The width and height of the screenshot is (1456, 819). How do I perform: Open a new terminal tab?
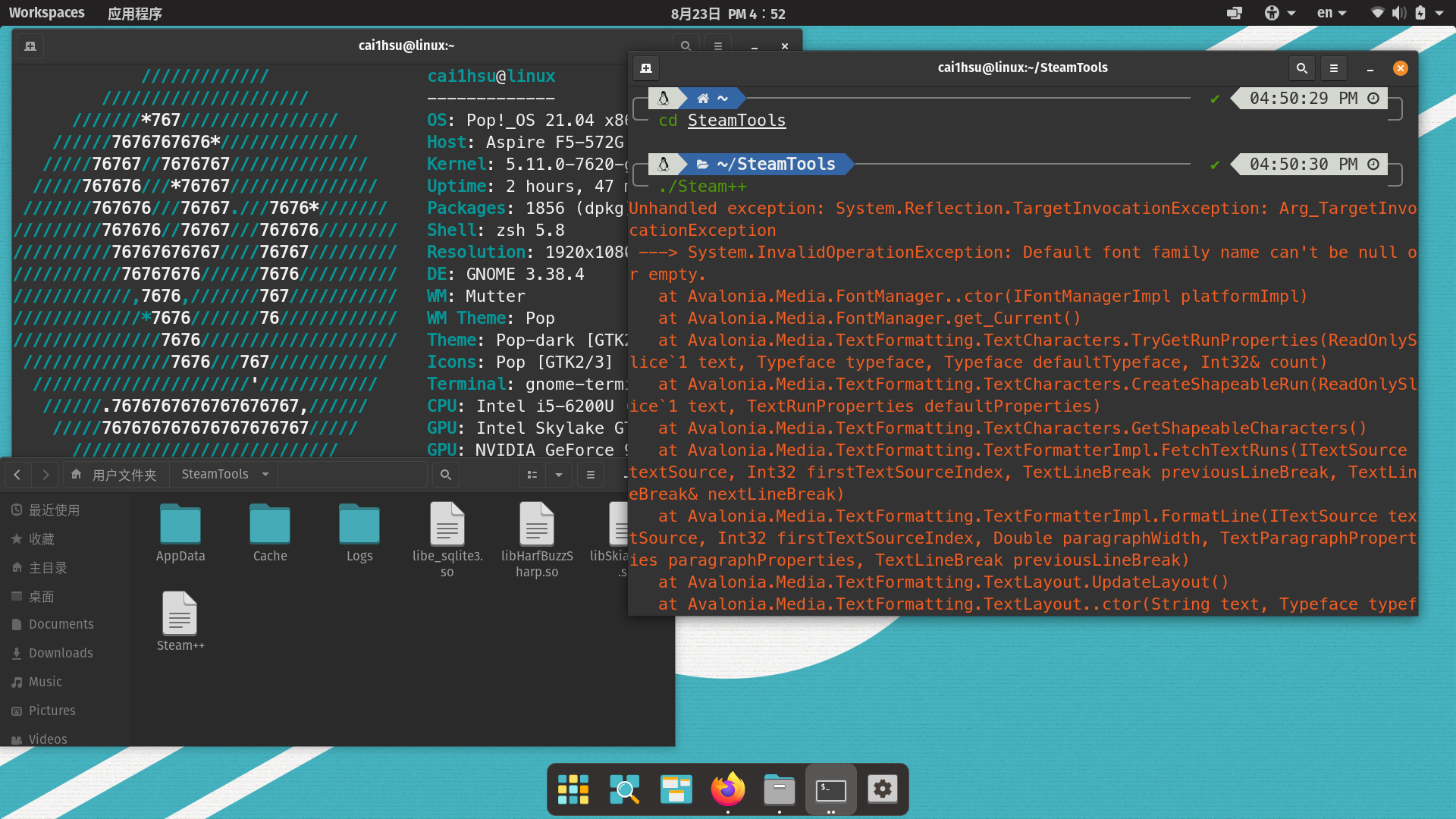click(646, 68)
